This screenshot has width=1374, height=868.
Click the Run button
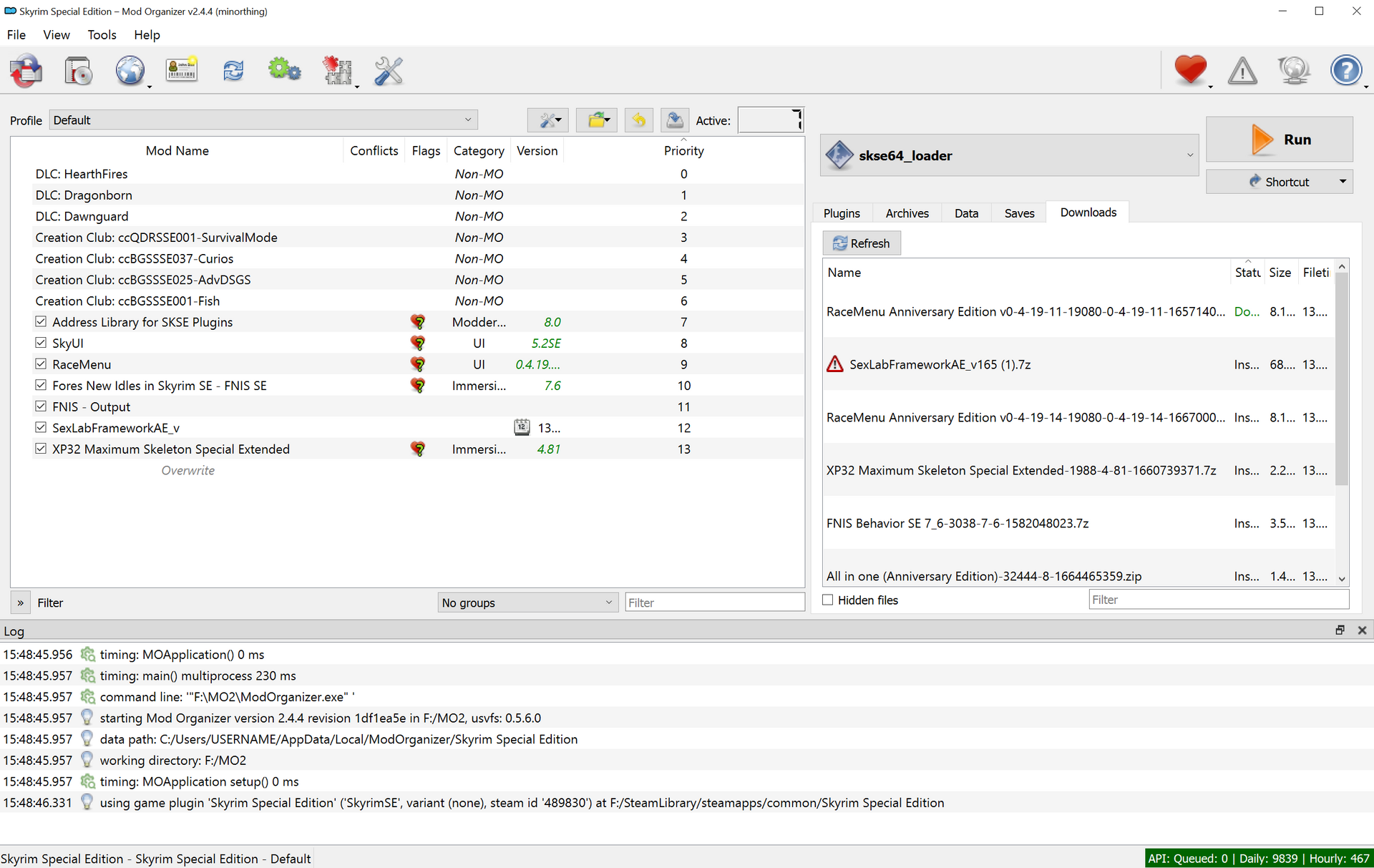pos(1280,140)
